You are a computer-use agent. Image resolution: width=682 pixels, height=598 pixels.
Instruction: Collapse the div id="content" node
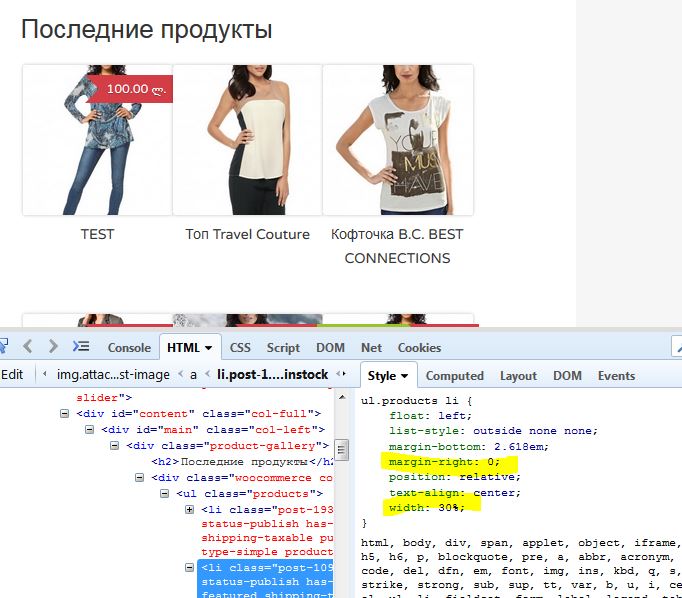pos(65,412)
